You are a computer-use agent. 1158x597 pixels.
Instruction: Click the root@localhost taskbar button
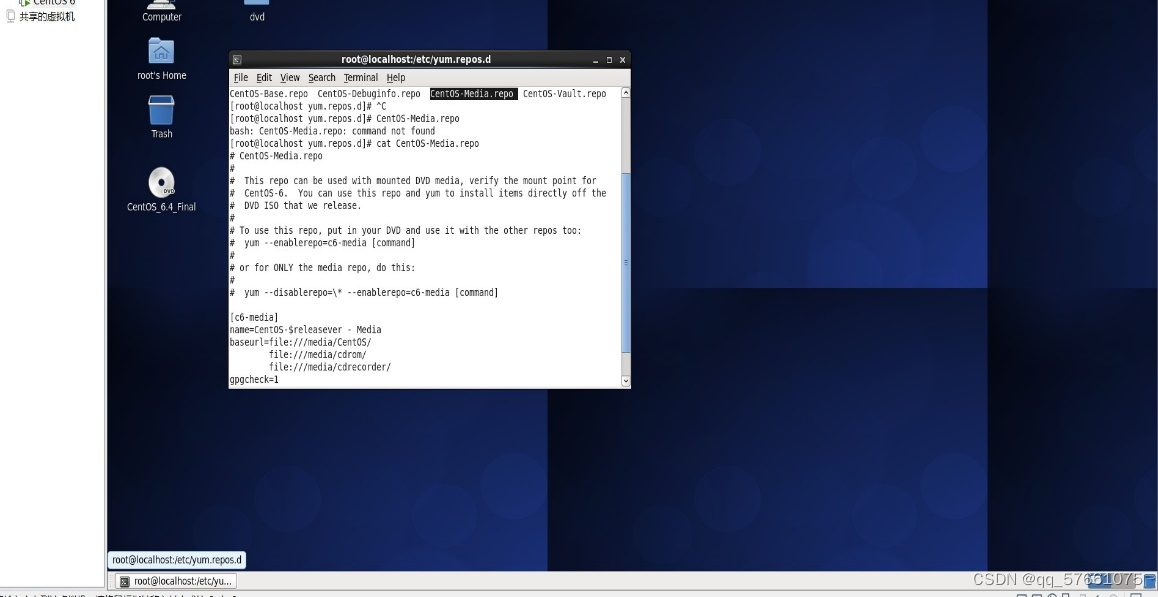pyautogui.click(x=175, y=580)
